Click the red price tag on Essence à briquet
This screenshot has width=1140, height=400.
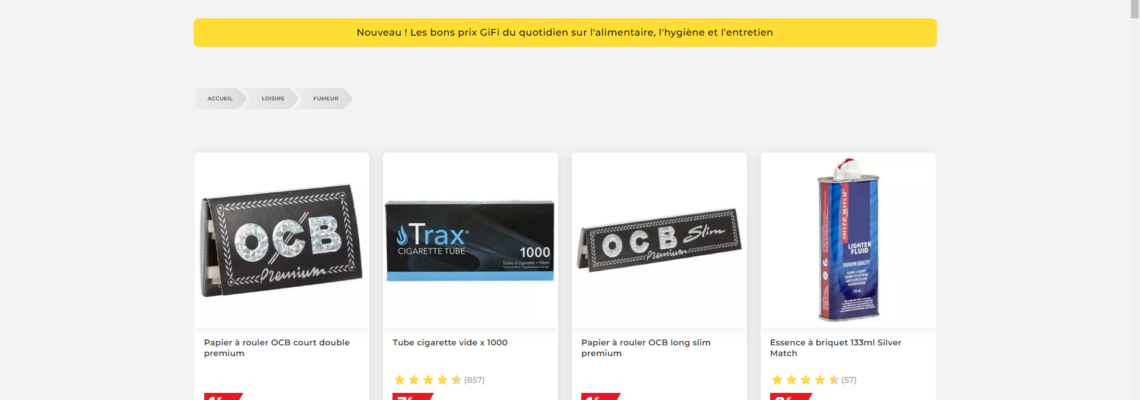pos(790,396)
